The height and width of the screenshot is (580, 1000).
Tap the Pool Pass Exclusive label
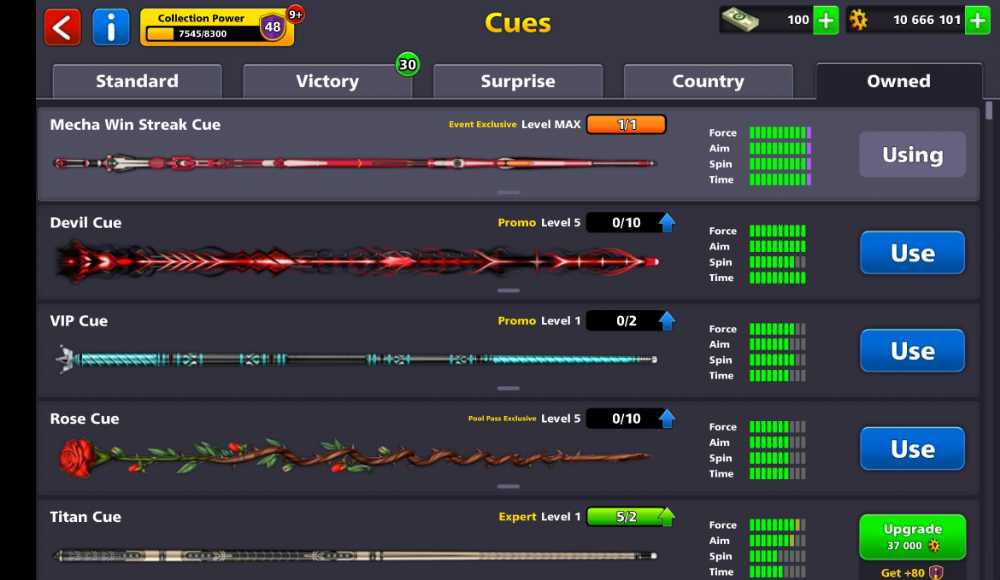click(x=502, y=419)
